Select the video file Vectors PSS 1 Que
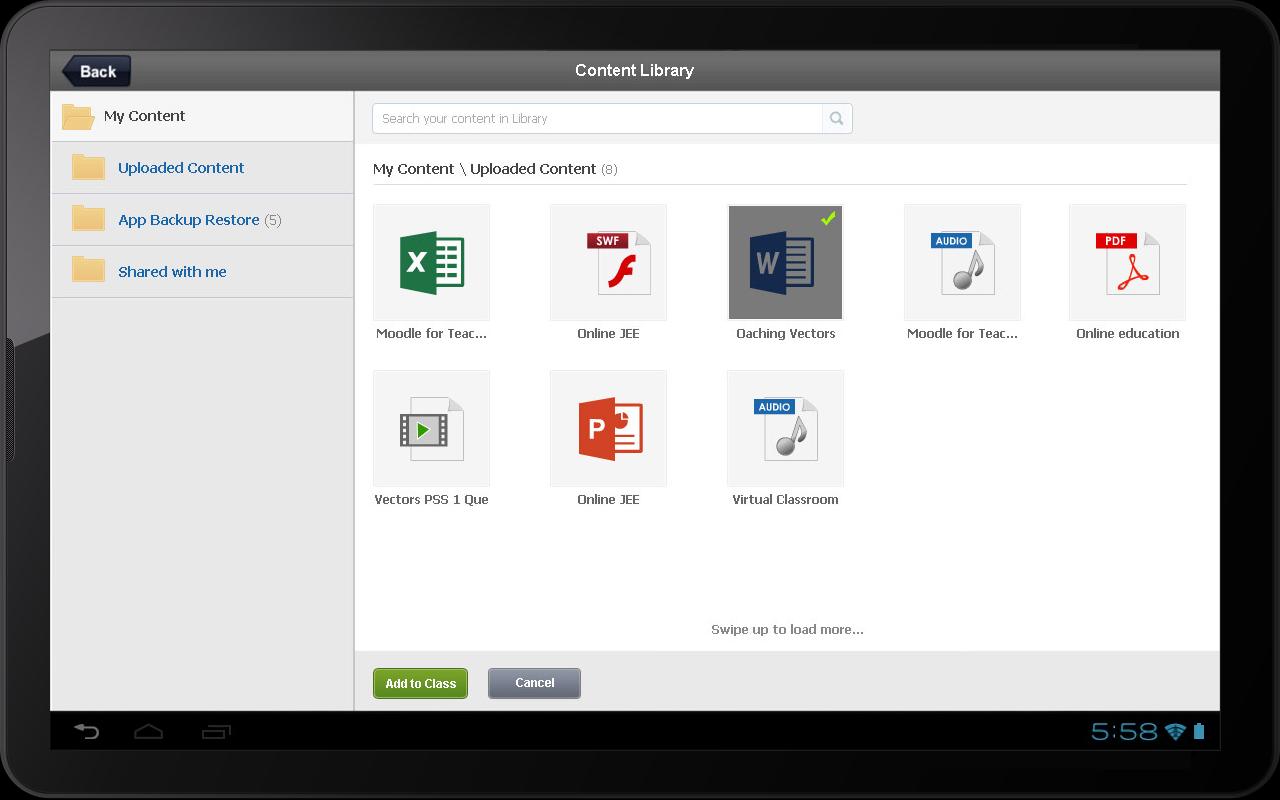This screenshot has height=800, width=1280. click(x=431, y=428)
